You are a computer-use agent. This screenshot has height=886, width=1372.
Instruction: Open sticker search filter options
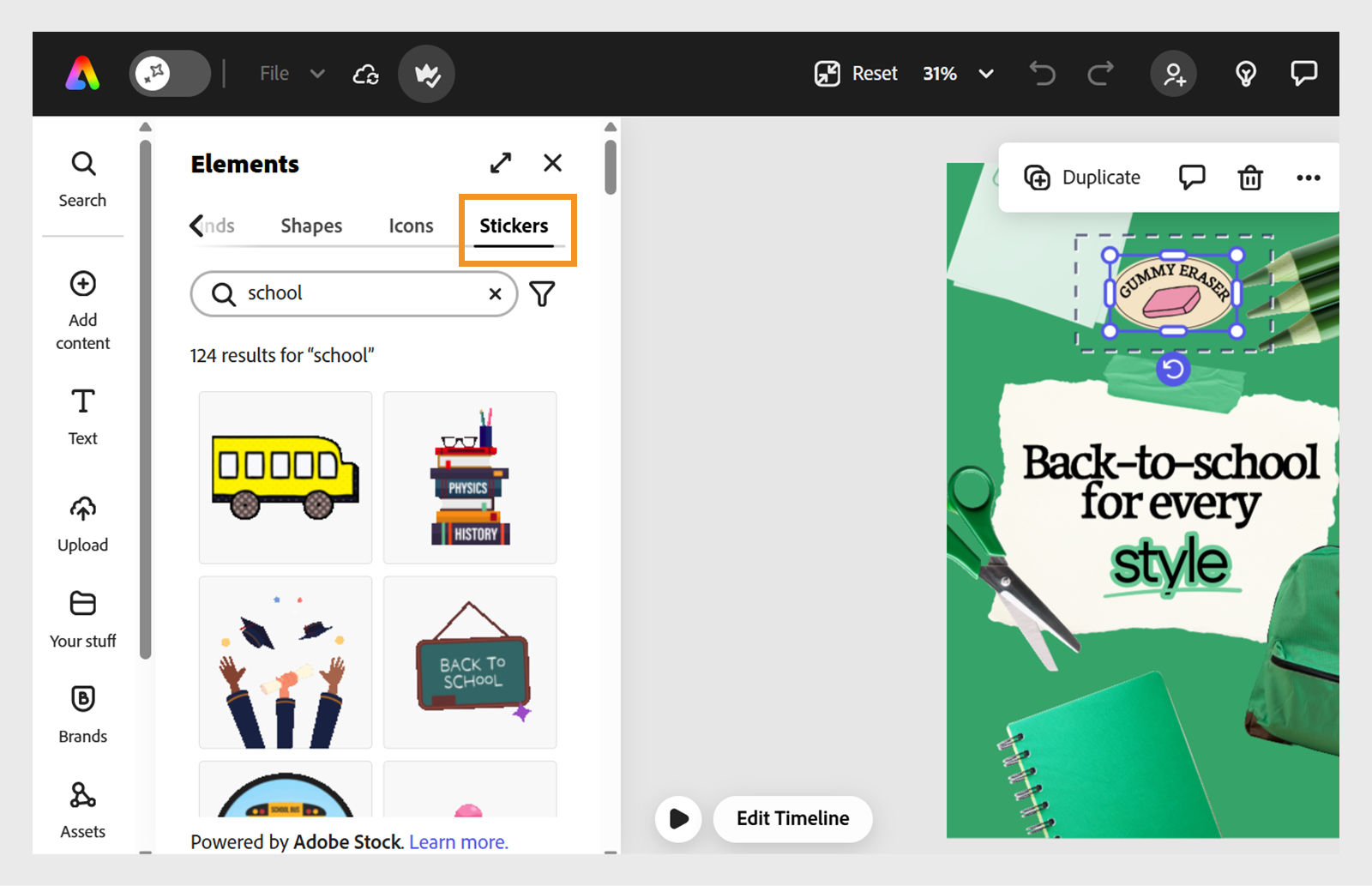click(541, 293)
